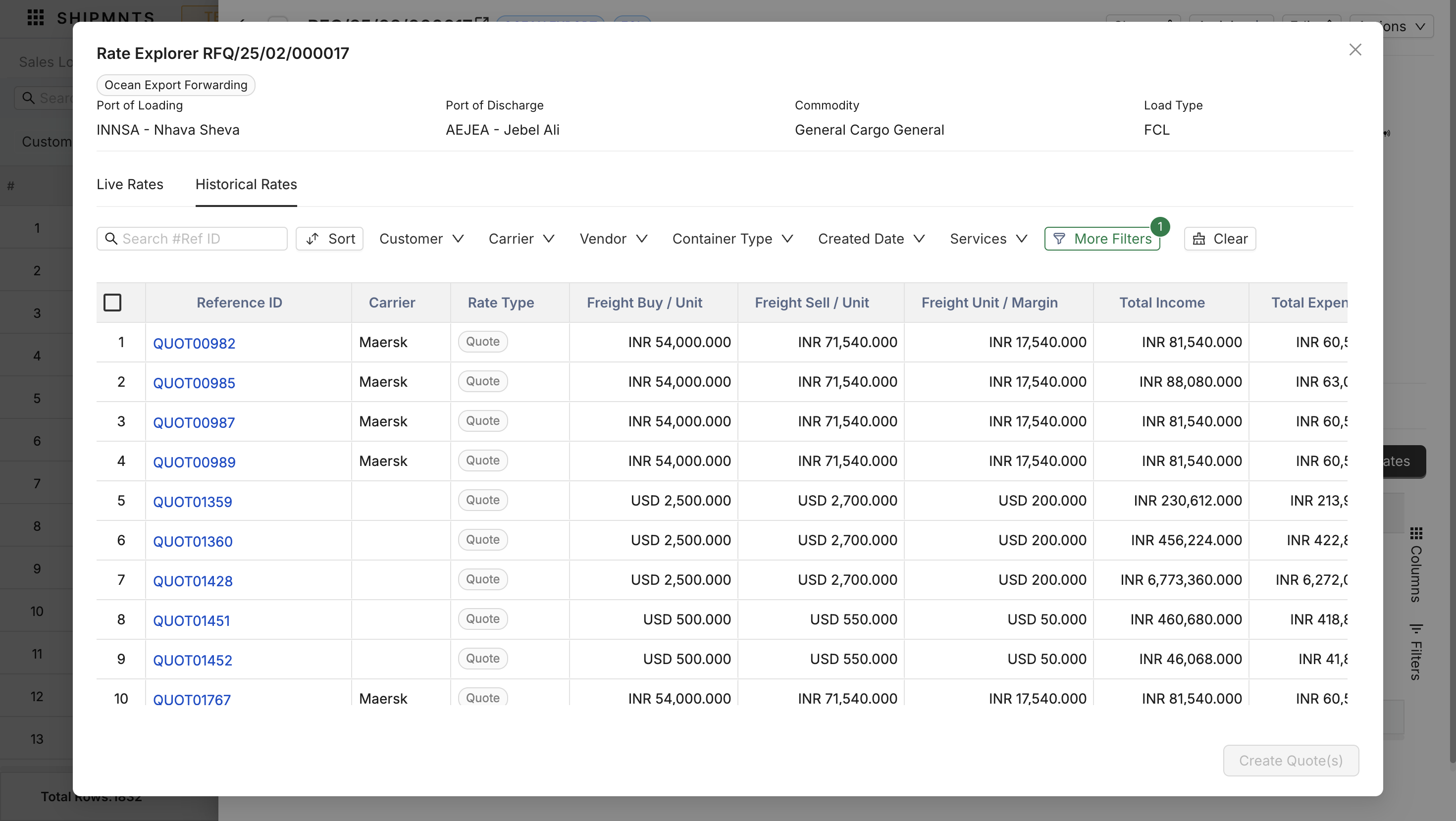1456x821 pixels.
Task: Click Quote badge in QUOT01359 row
Action: (x=483, y=500)
